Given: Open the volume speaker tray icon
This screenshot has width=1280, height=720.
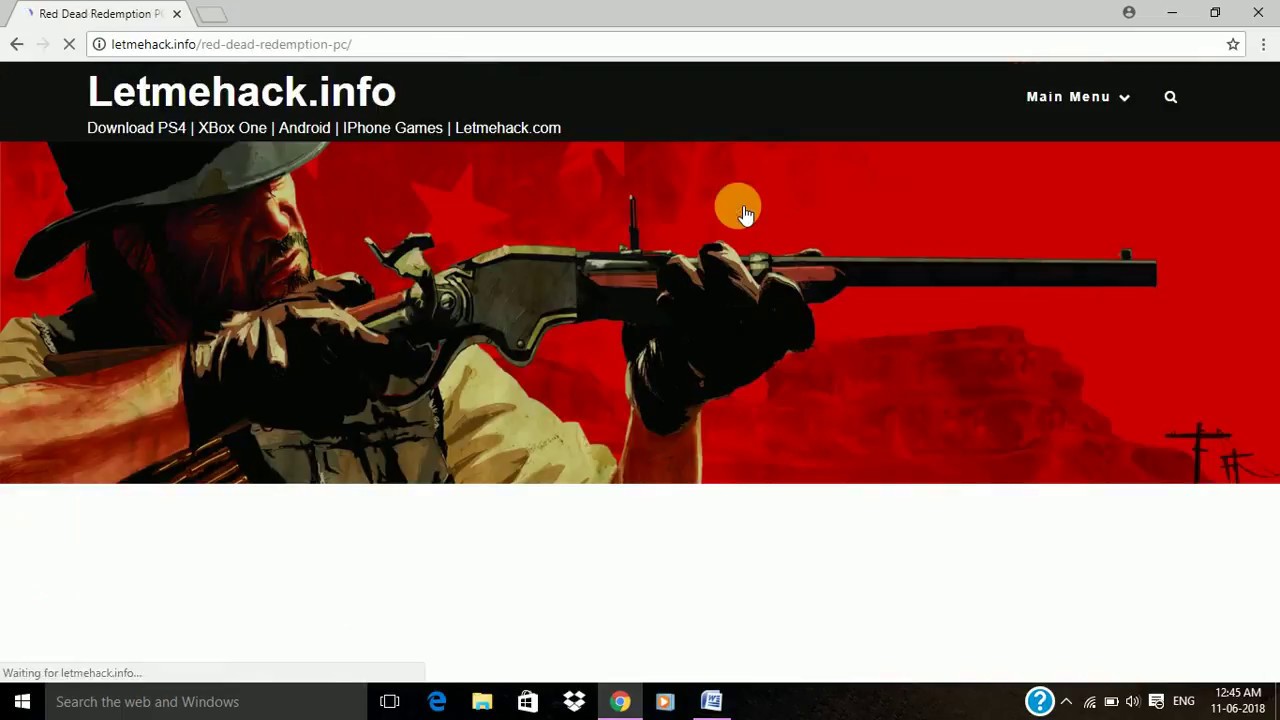Looking at the screenshot, I should (1133, 702).
